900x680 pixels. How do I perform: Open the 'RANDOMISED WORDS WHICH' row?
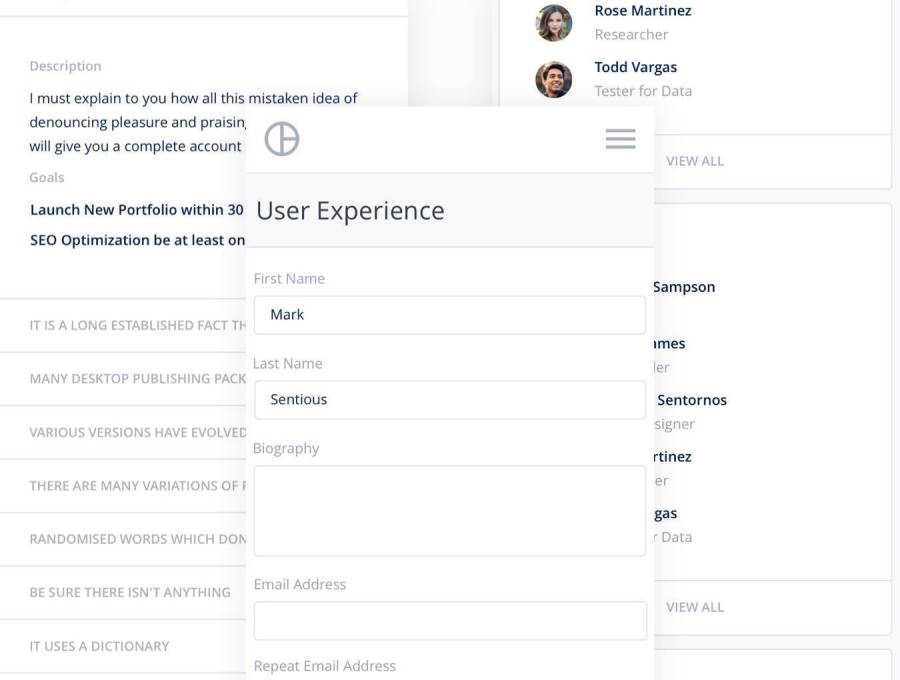click(x=123, y=539)
